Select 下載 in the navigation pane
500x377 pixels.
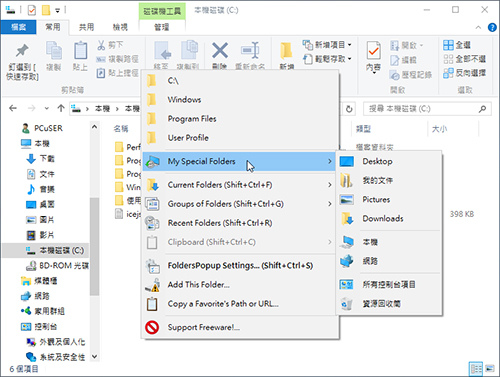(41, 159)
